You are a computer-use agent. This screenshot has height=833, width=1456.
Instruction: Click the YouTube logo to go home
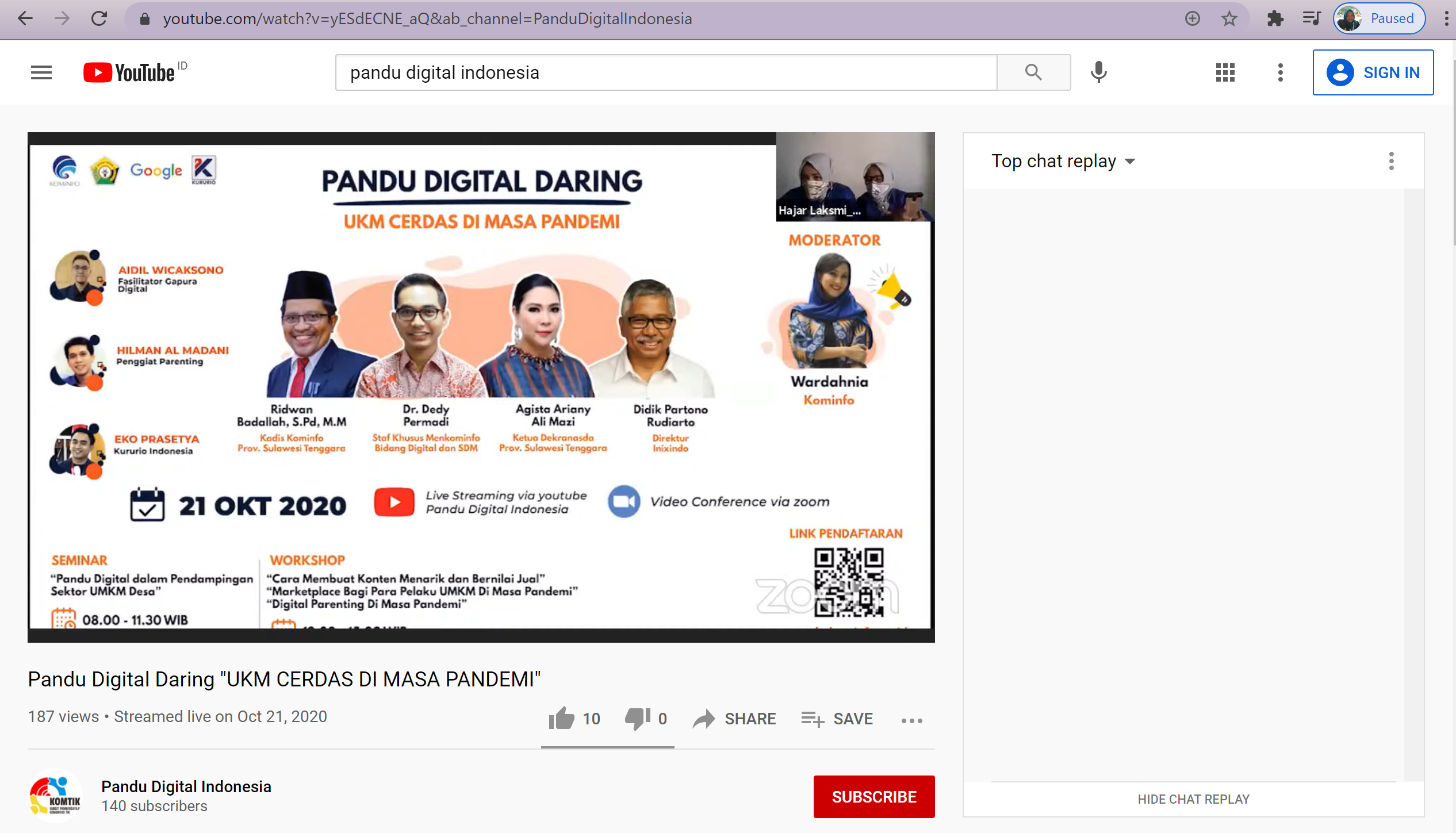pos(129,72)
